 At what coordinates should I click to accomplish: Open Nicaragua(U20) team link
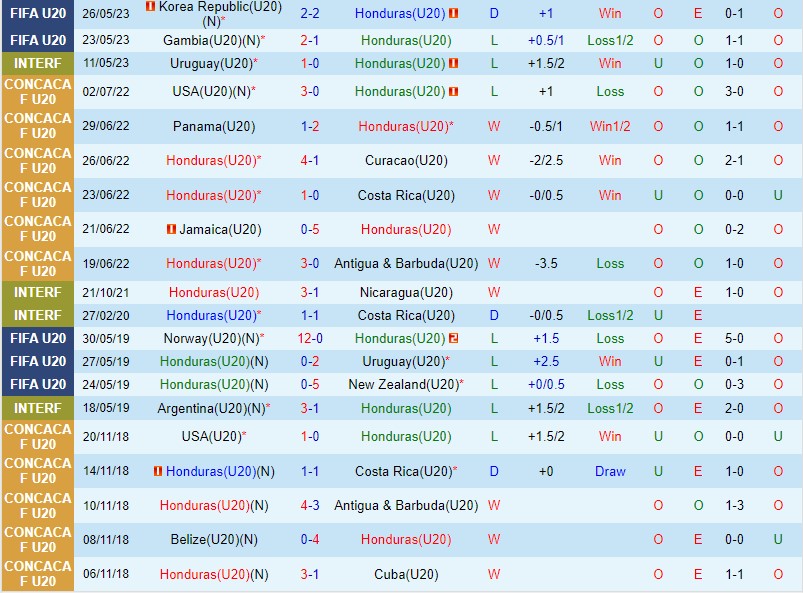tap(405, 292)
